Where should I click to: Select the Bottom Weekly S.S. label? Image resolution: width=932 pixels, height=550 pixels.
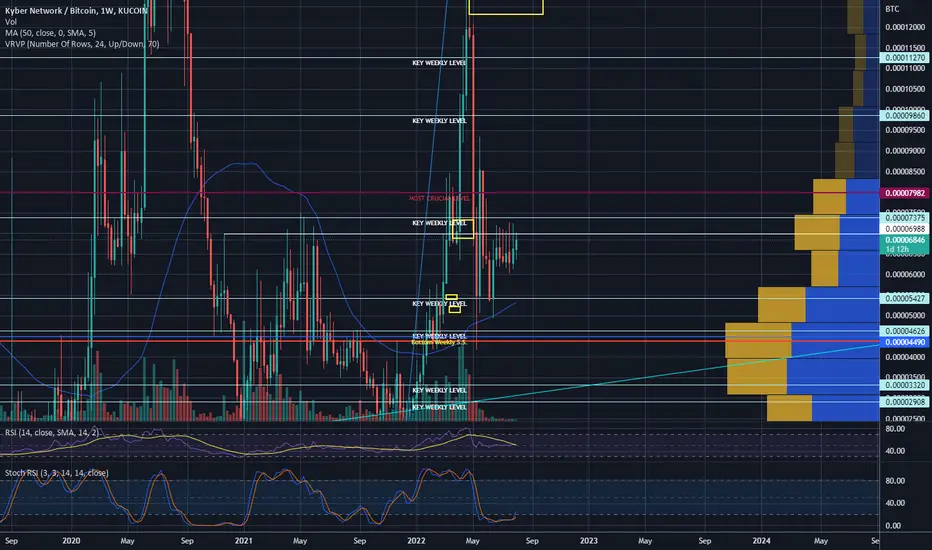point(439,342)
